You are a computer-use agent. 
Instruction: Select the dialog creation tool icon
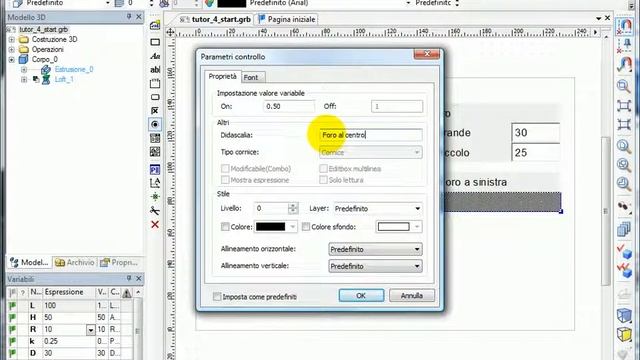(155, 25)
